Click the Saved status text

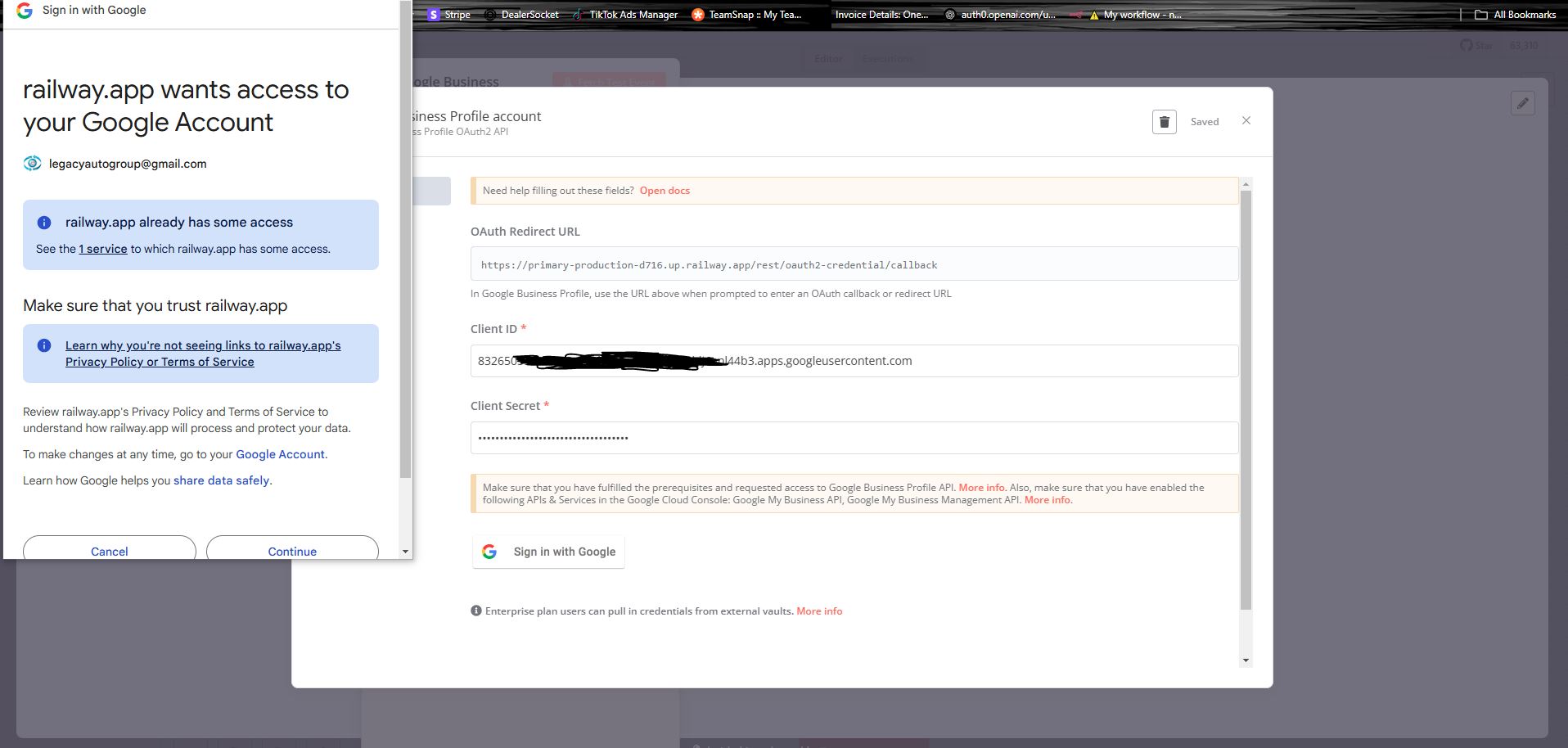[x=1205, y=122]
